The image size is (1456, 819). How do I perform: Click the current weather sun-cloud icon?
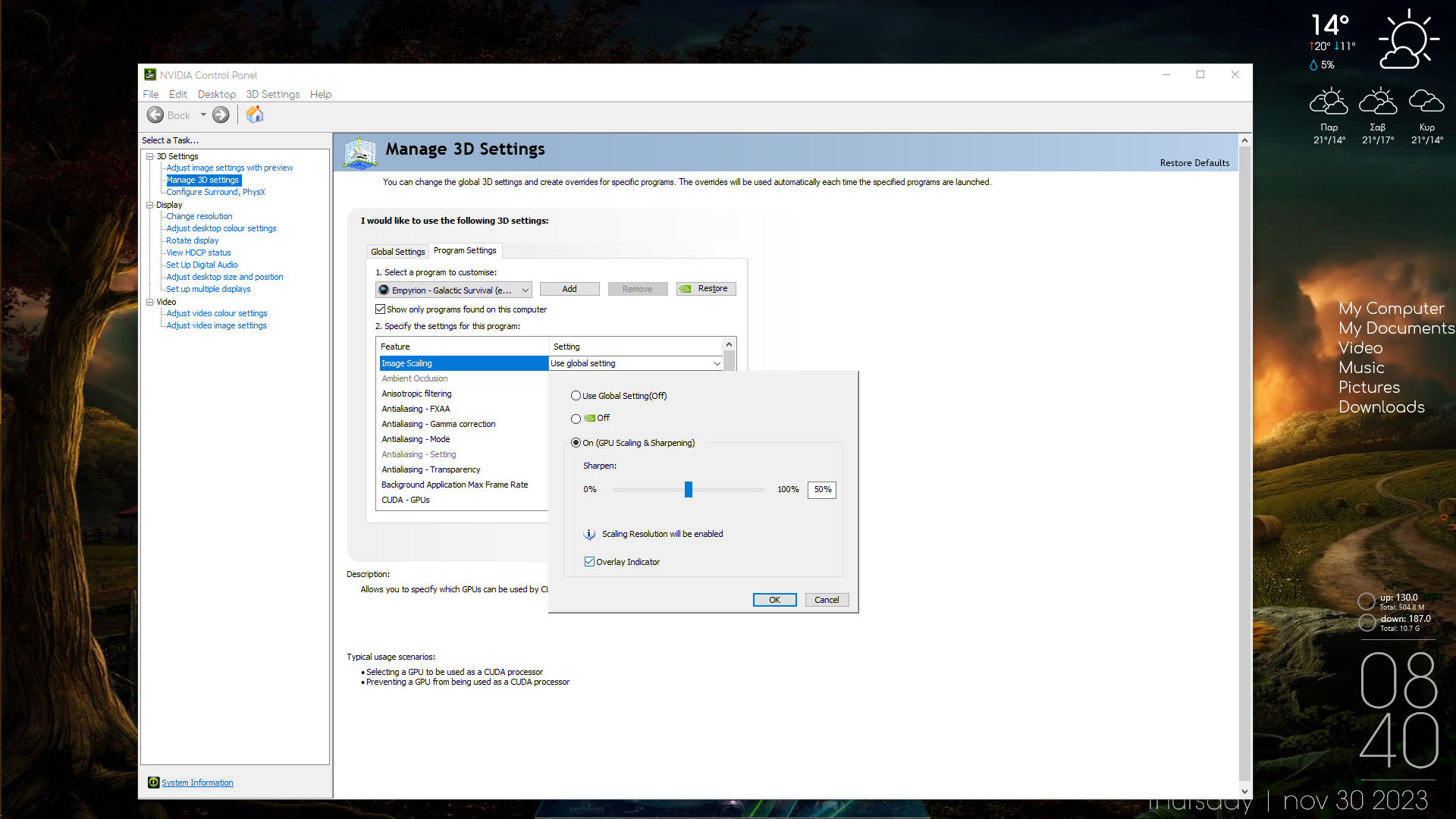click(1407, 40)
